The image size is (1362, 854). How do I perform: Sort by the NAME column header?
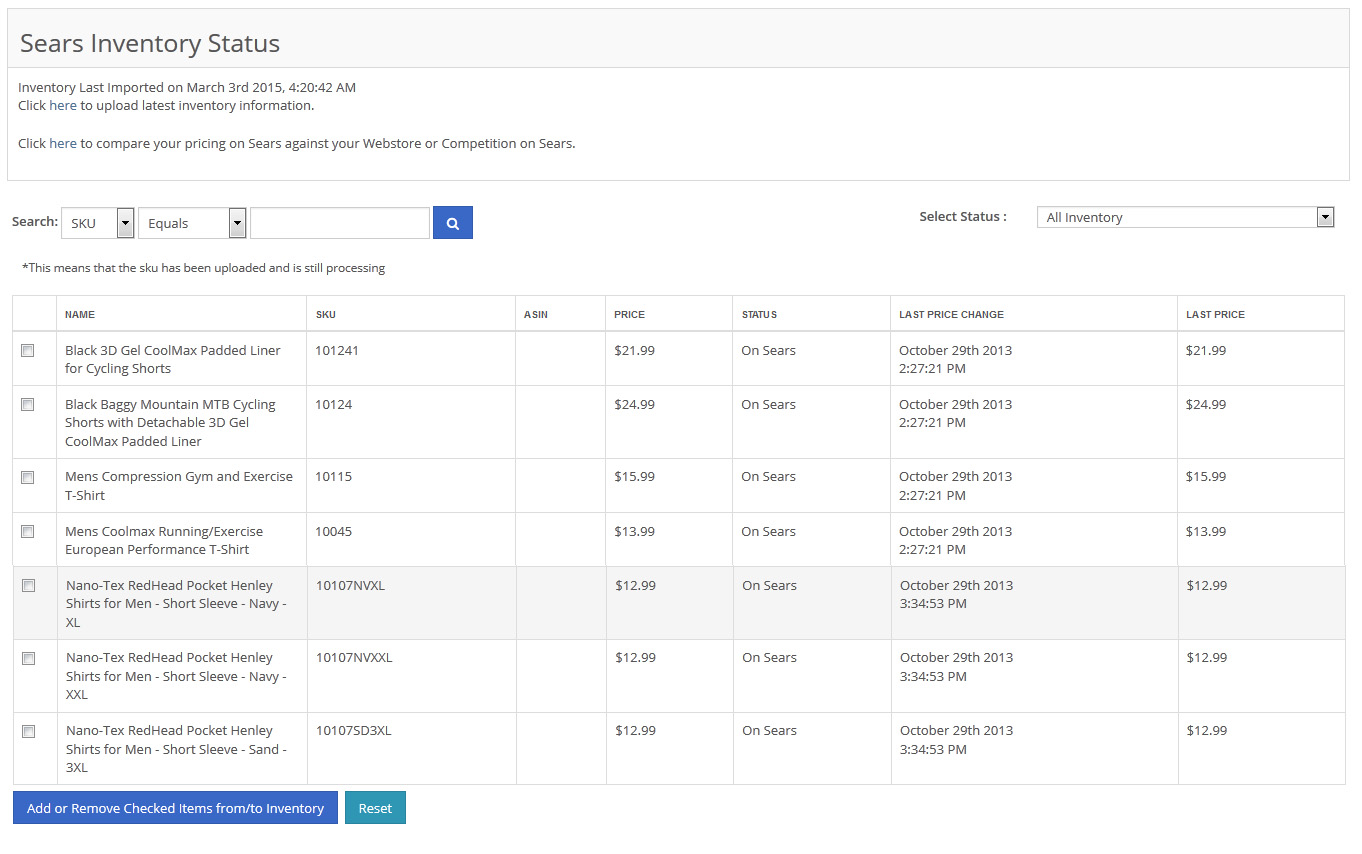(x=80, y=314)
